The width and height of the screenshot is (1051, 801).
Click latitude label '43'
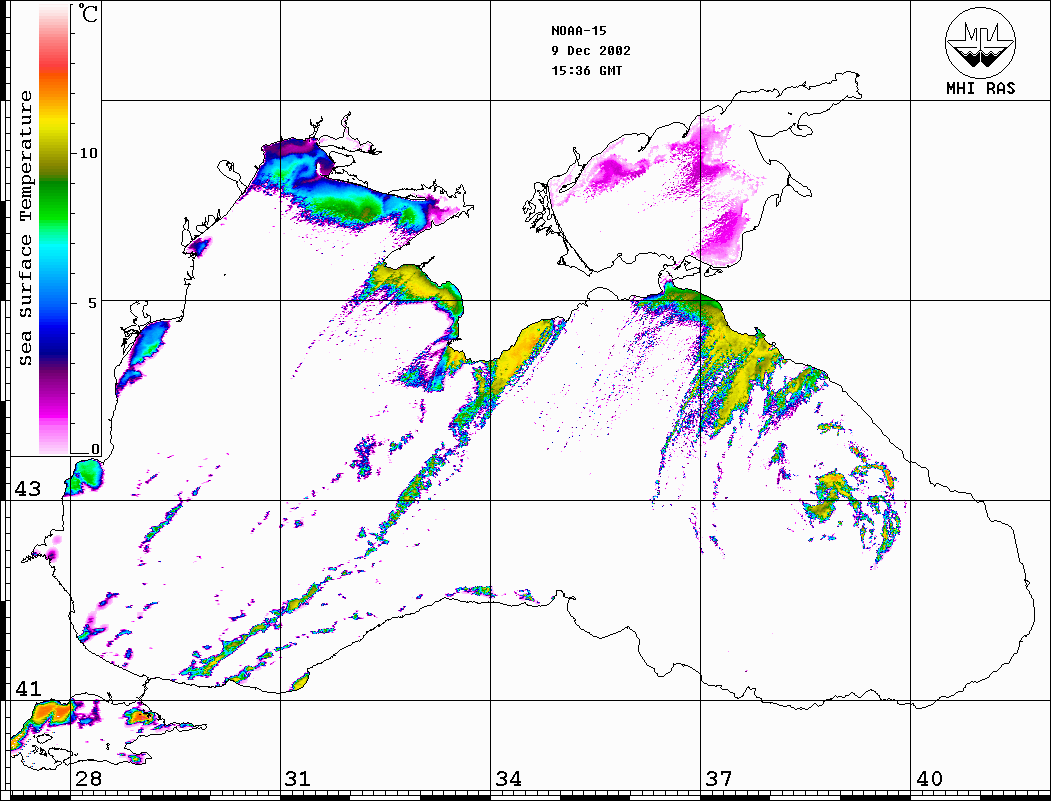(x=28, y=489)
